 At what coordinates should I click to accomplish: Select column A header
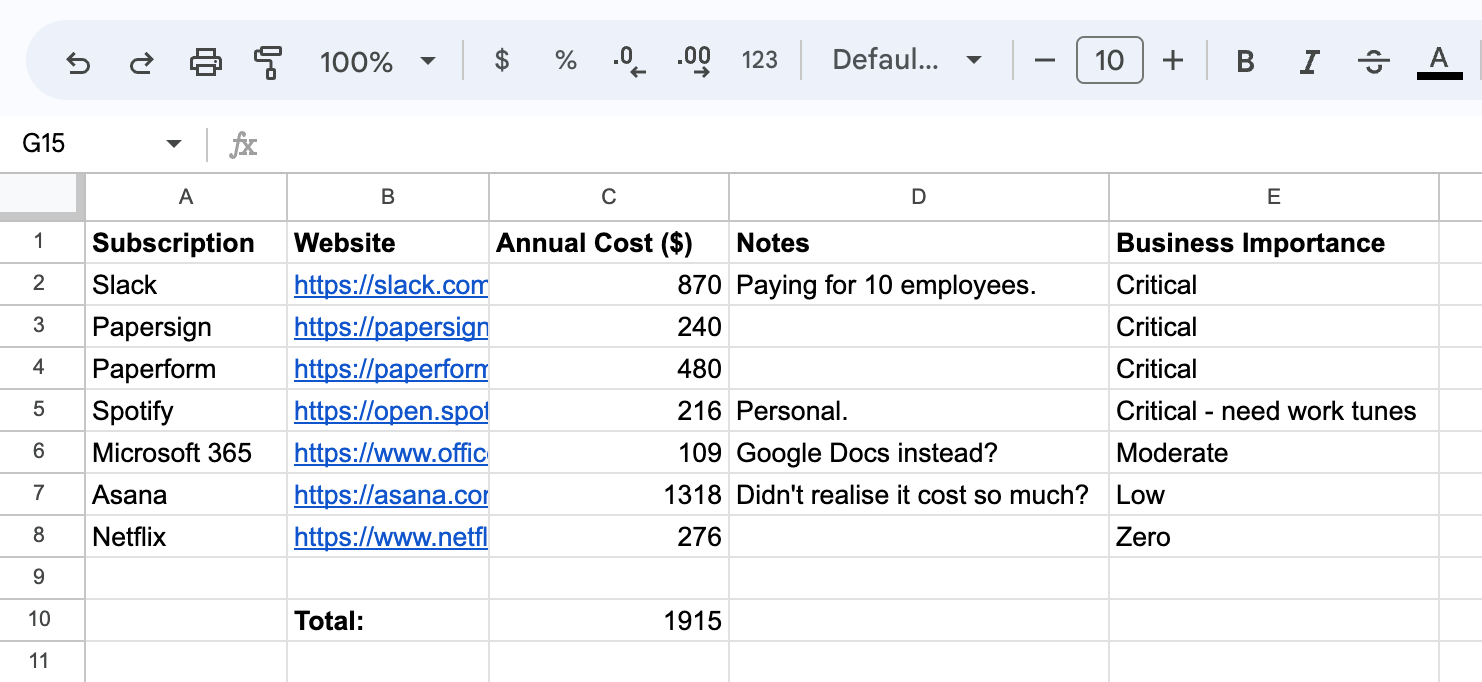click(x=186, y=197)
